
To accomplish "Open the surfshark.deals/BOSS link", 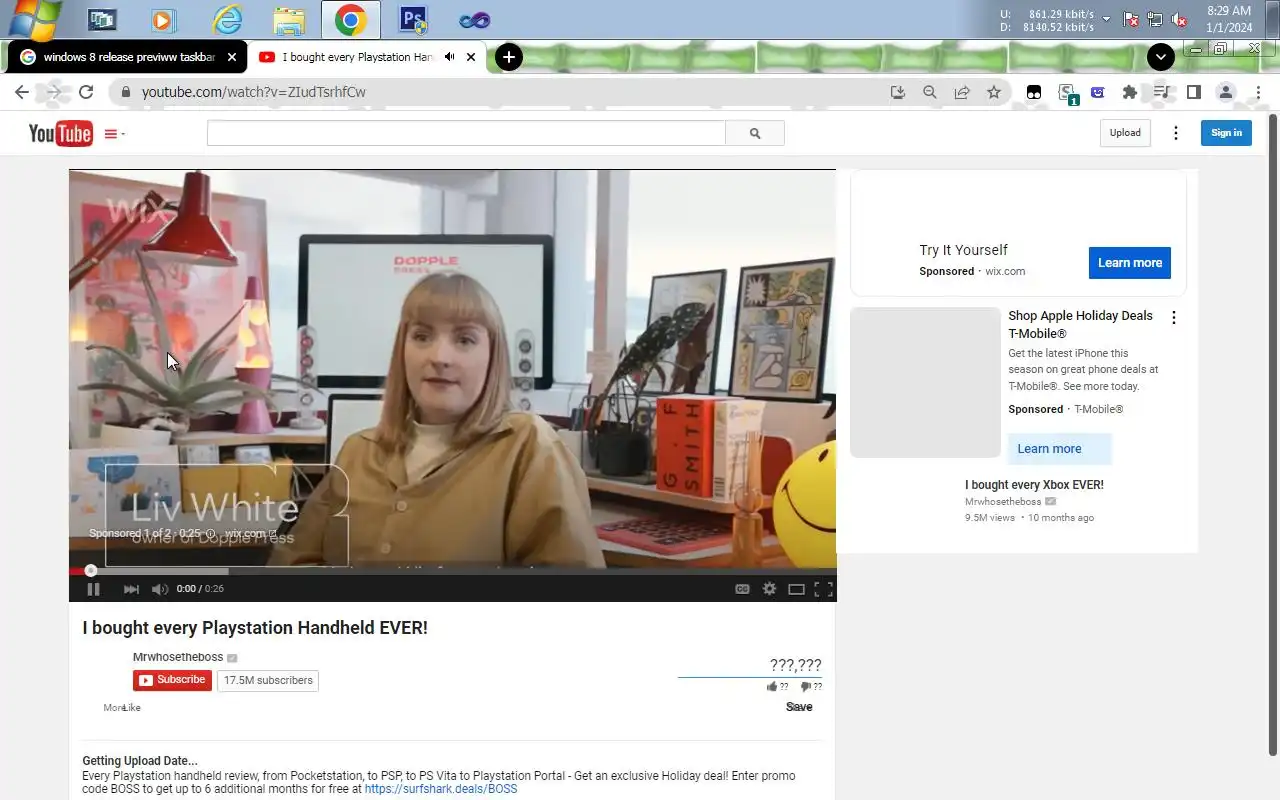I will (x=441, y=789).
